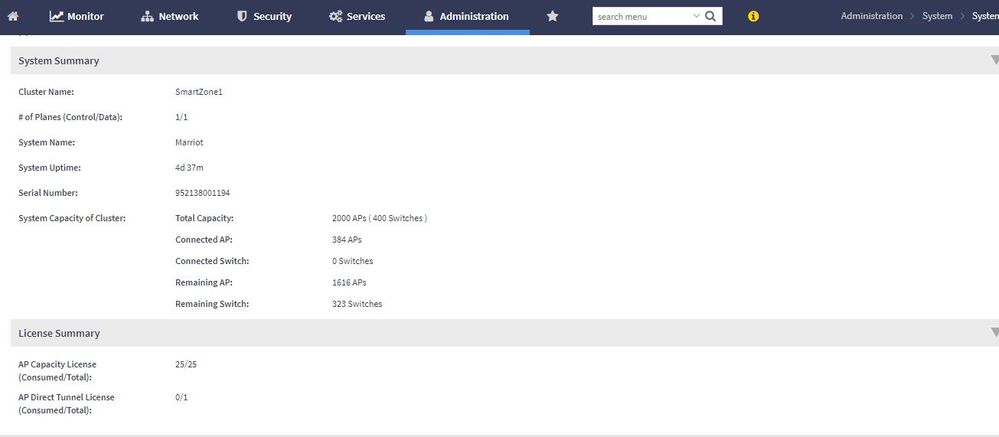Image resolution: width=999 pixels, height=437 pixels.
Task: Open the yellow info notification icon
Action: click(x=753, y=17)
